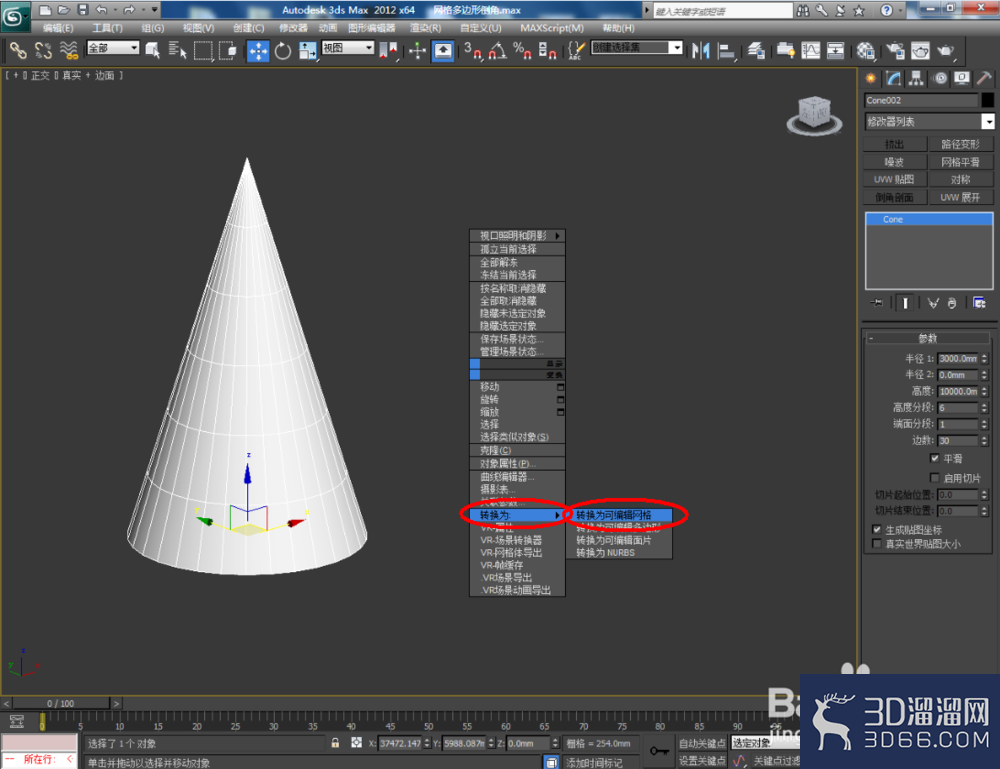Open the Select by Name list icon

pyautogui.click(x=177, y=50)
